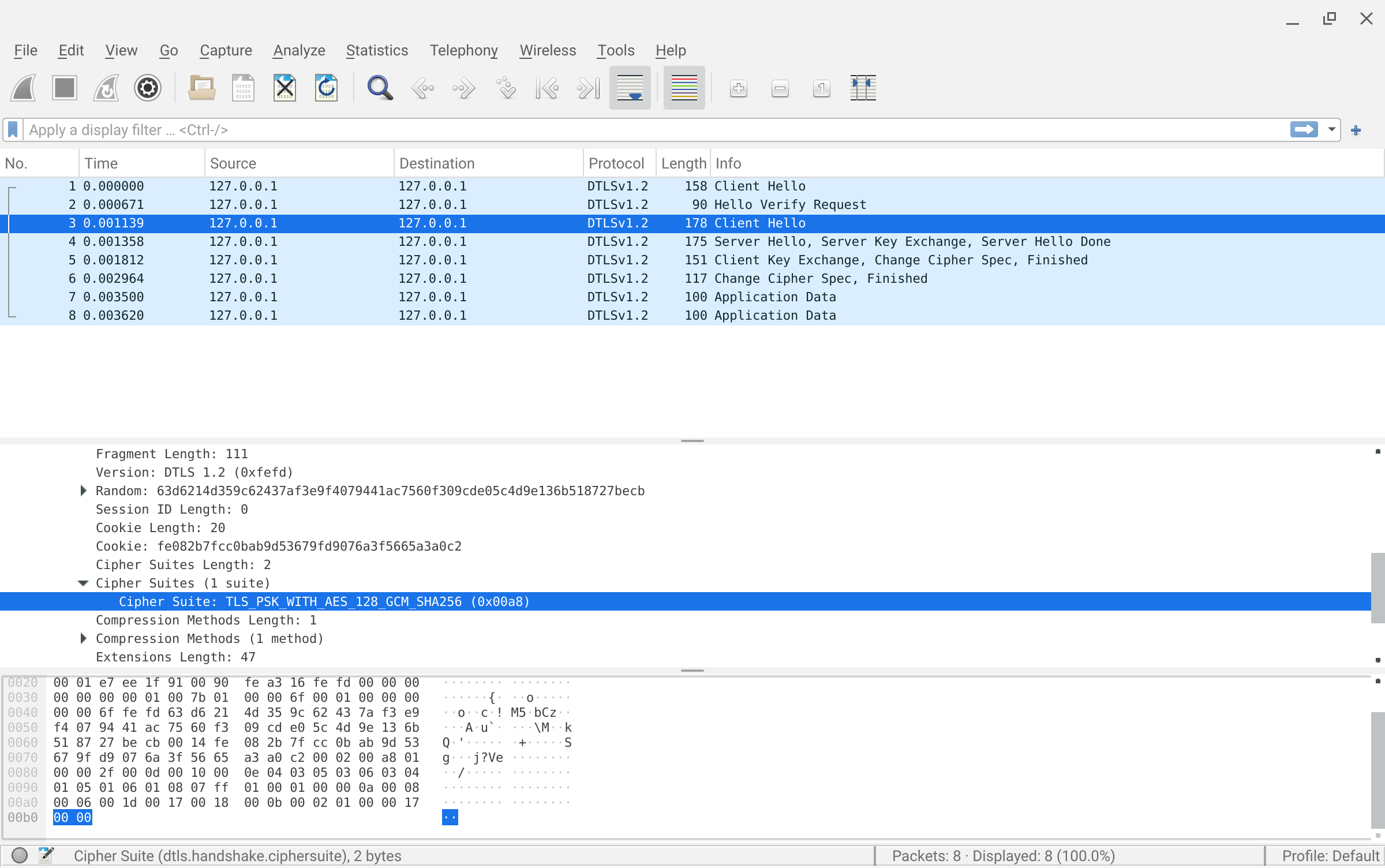Open the Statistics menu

point(377,51)
